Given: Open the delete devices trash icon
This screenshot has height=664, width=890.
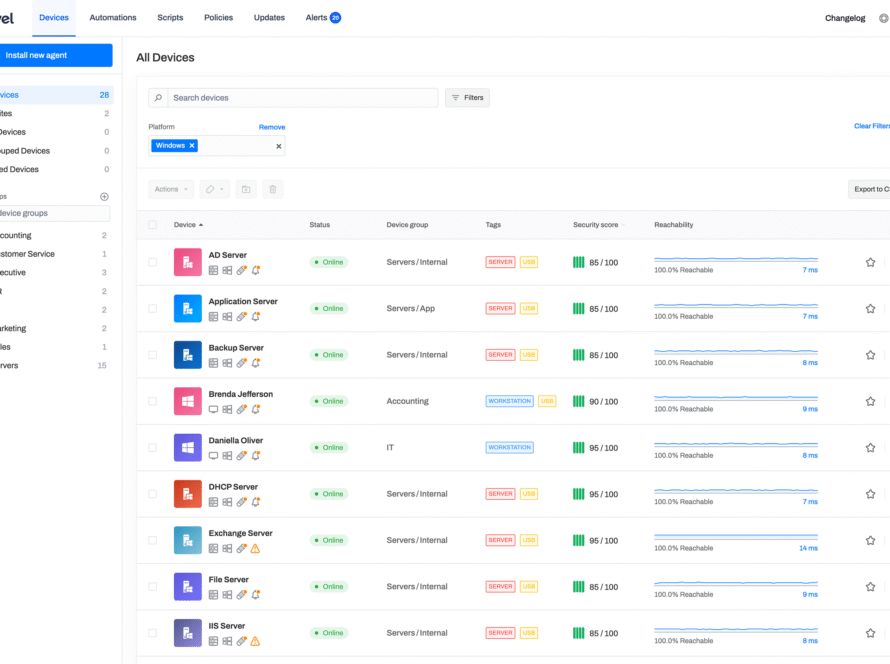Looking at the screenshot, I should click(272, 189).
